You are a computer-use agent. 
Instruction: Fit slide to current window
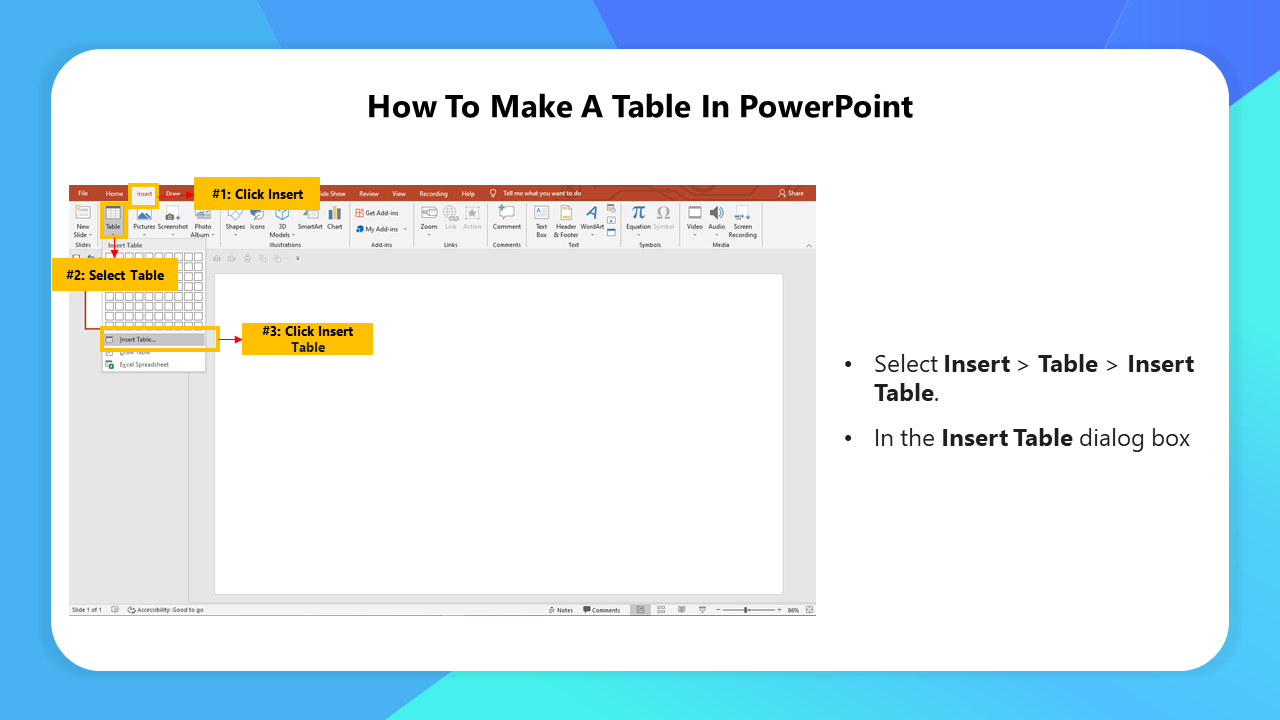(x=809, y=610)
